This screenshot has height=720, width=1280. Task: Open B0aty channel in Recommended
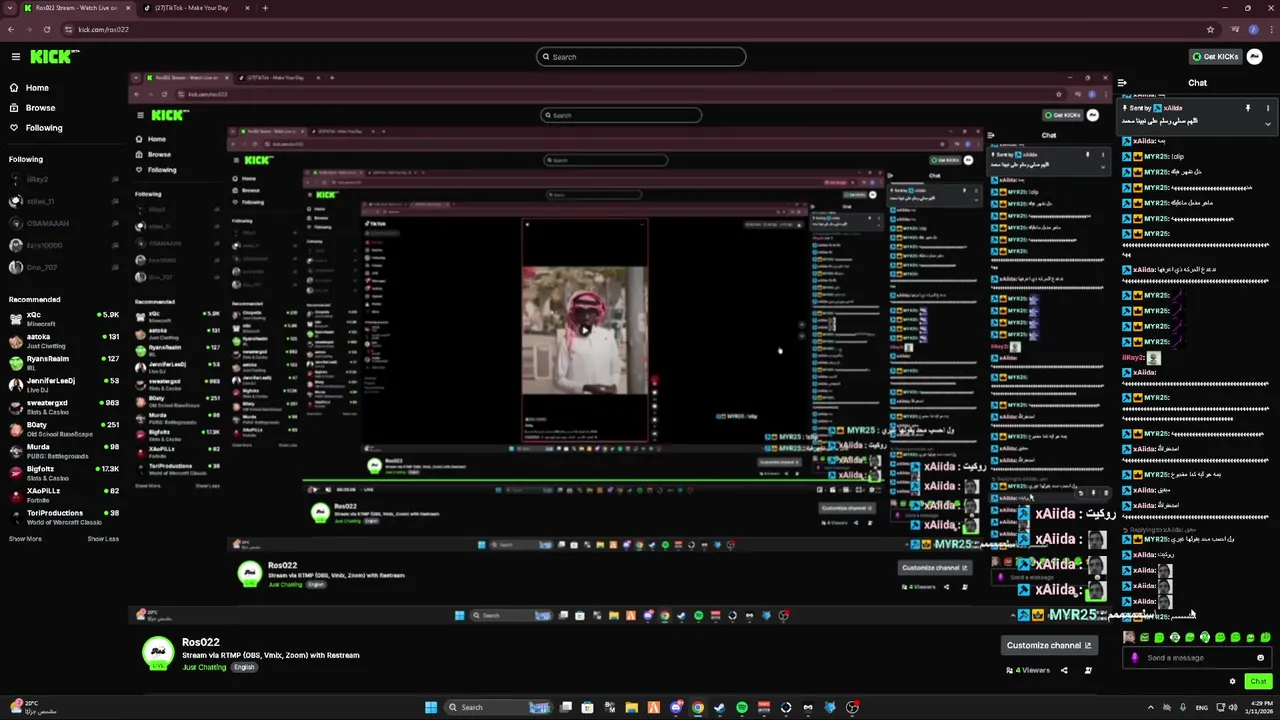63,429
